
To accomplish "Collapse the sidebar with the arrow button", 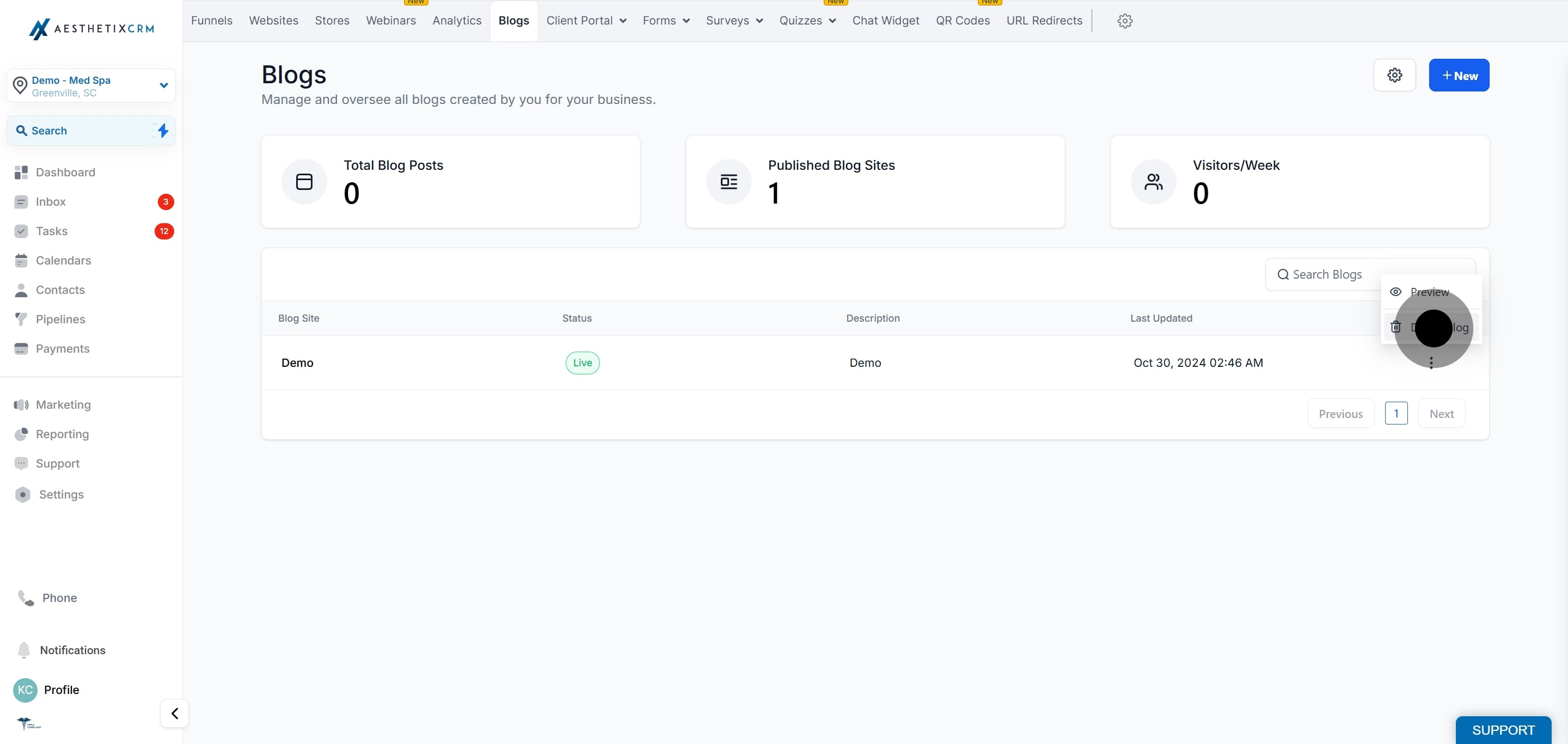I will click(174, 713).
